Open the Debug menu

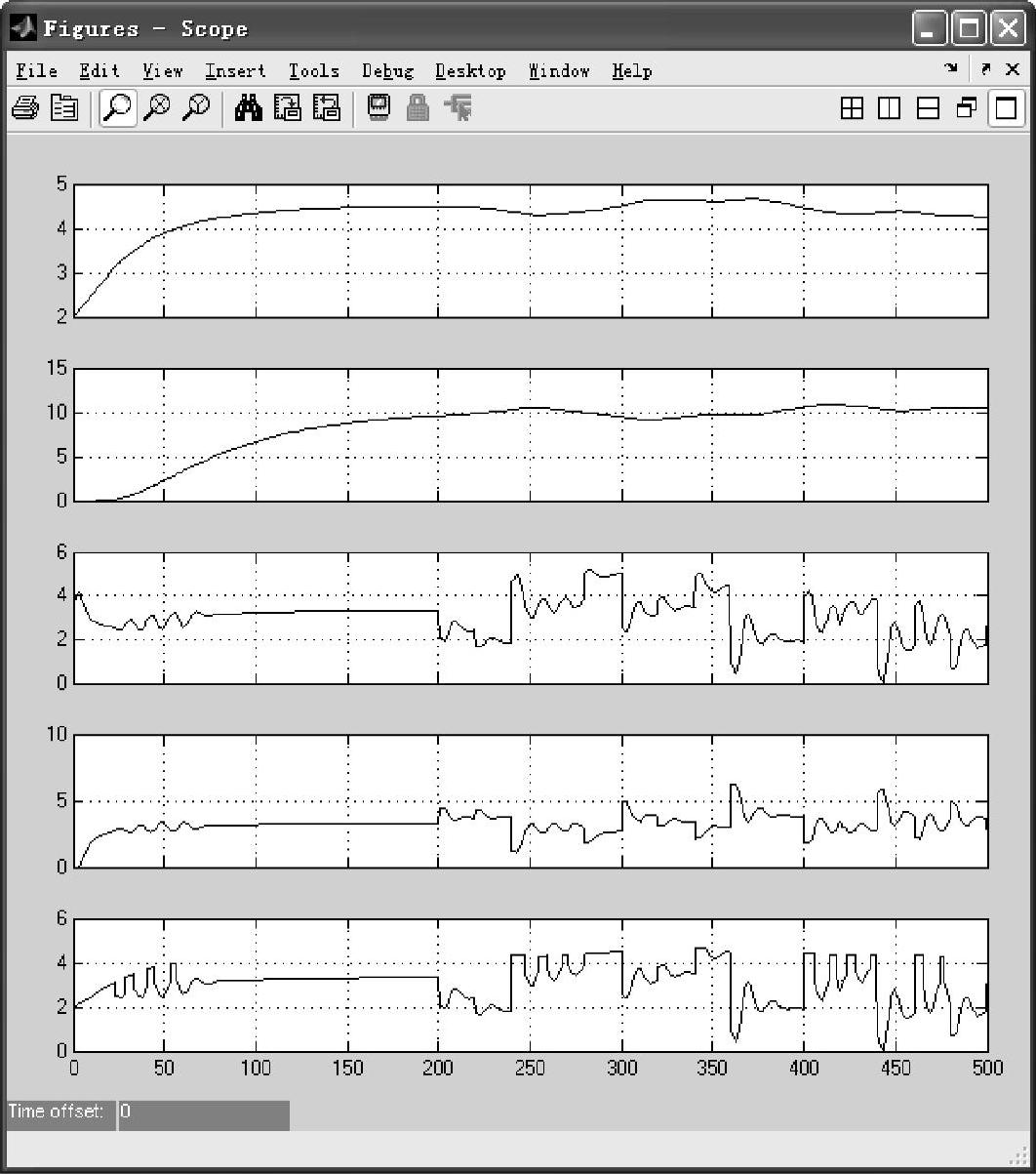click(387, 70)
